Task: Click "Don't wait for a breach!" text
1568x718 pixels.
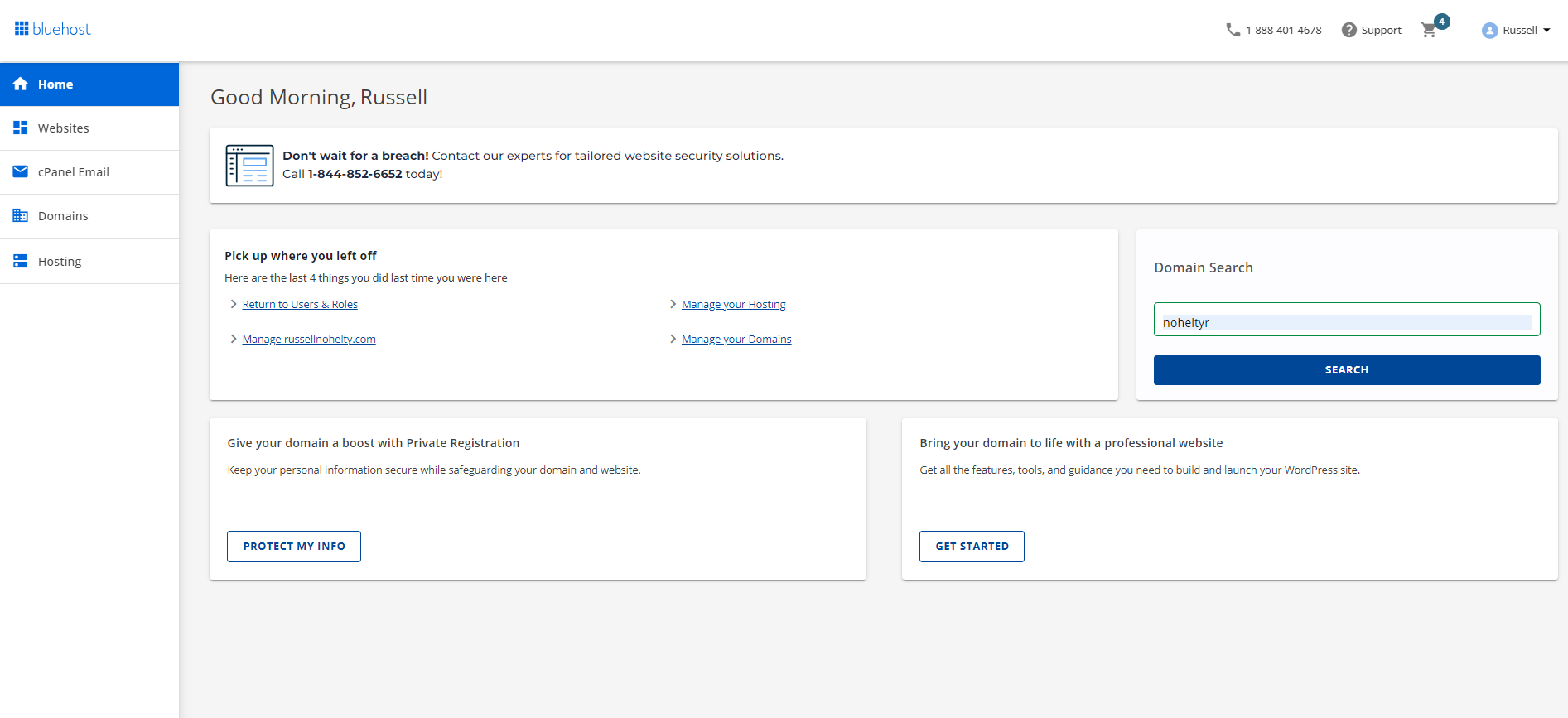Action: (x=355, y=156)
